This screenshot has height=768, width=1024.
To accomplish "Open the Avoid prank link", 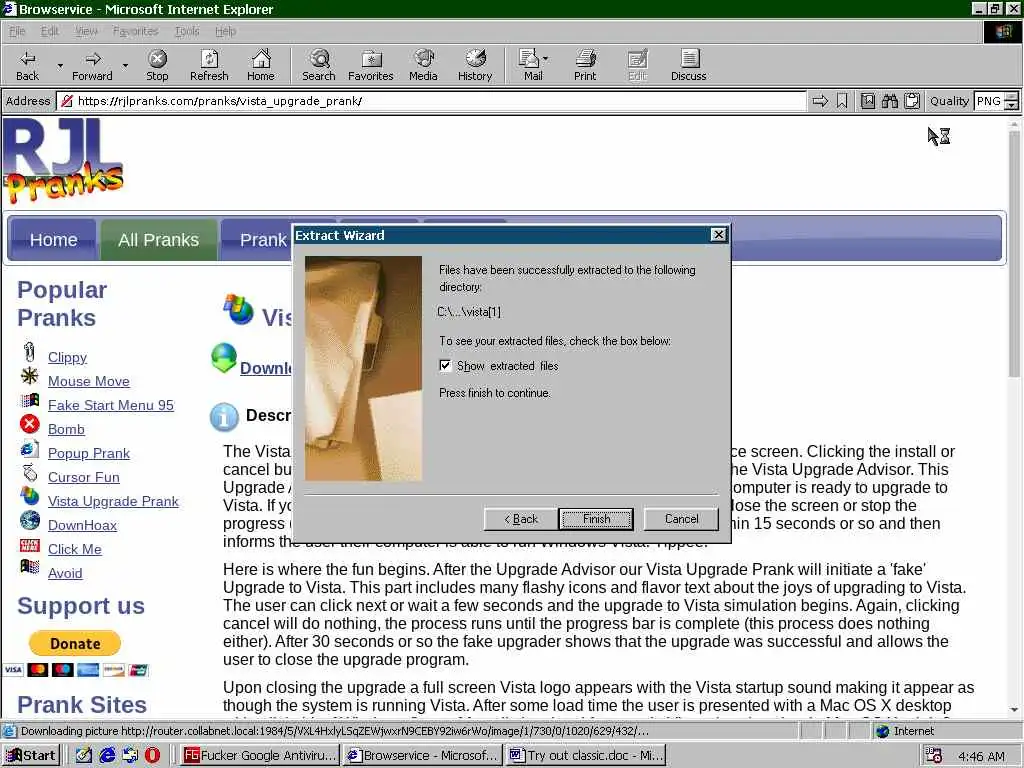I will point(65,573).
